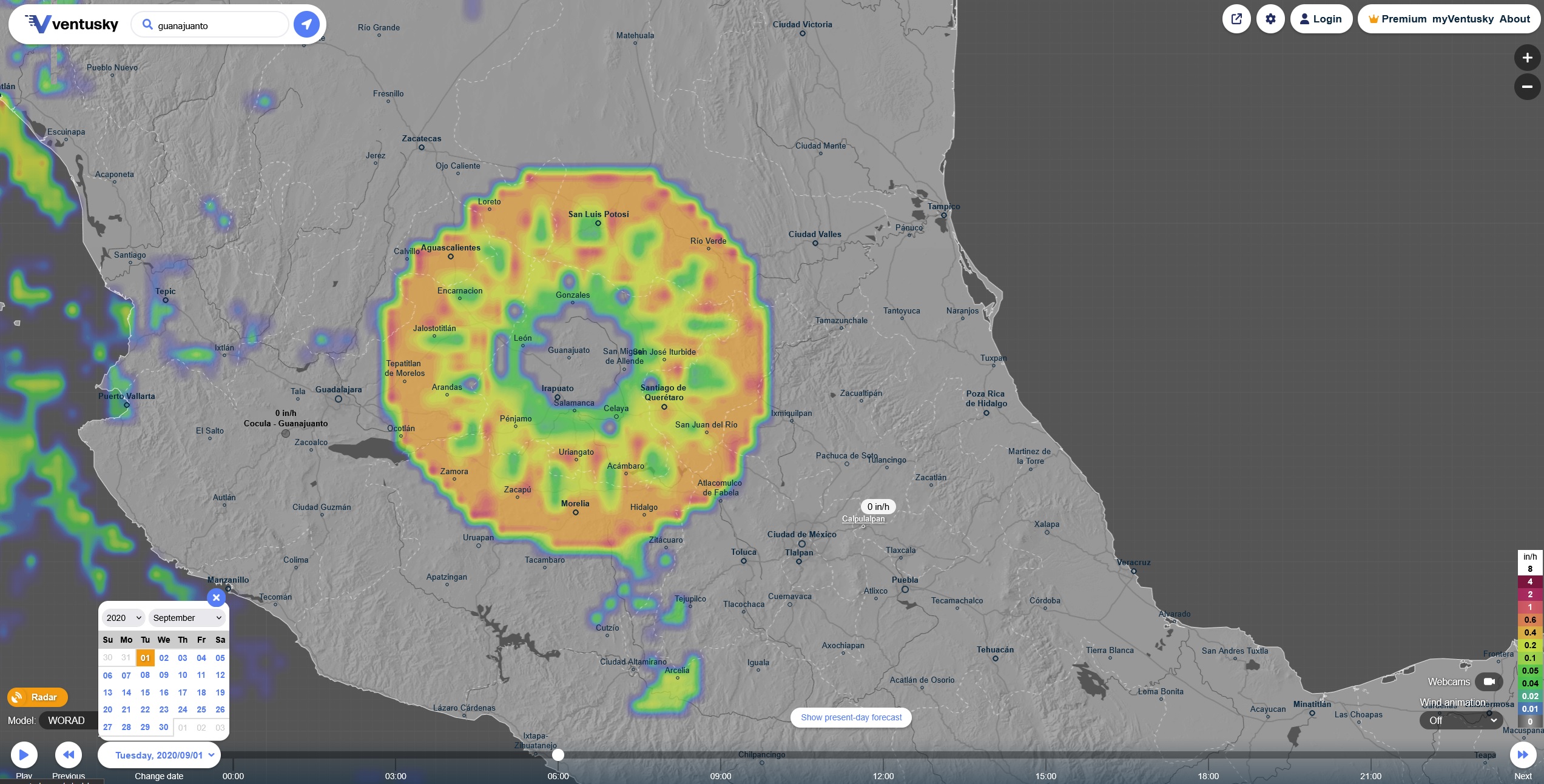Open the settings gear icon
Screen dimensions: 1544x784
coord(1270,19)
